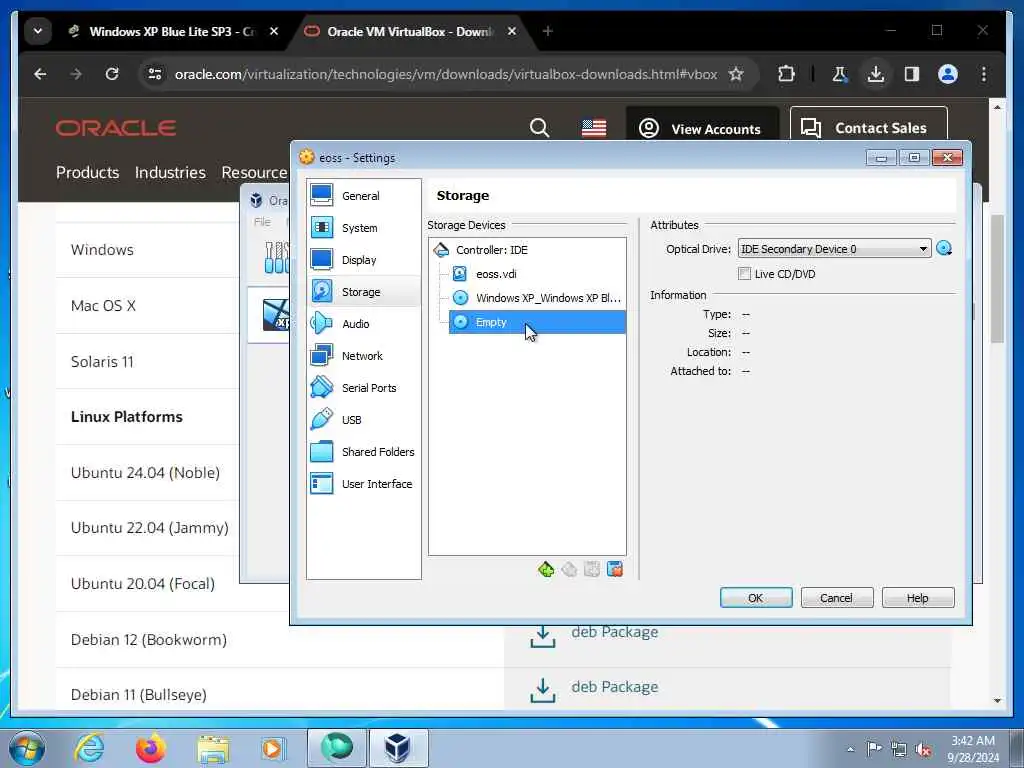1024x768 pixels.
Task: Open Windows Explorer from the taskbar
Action: click(x=214, y=748)
